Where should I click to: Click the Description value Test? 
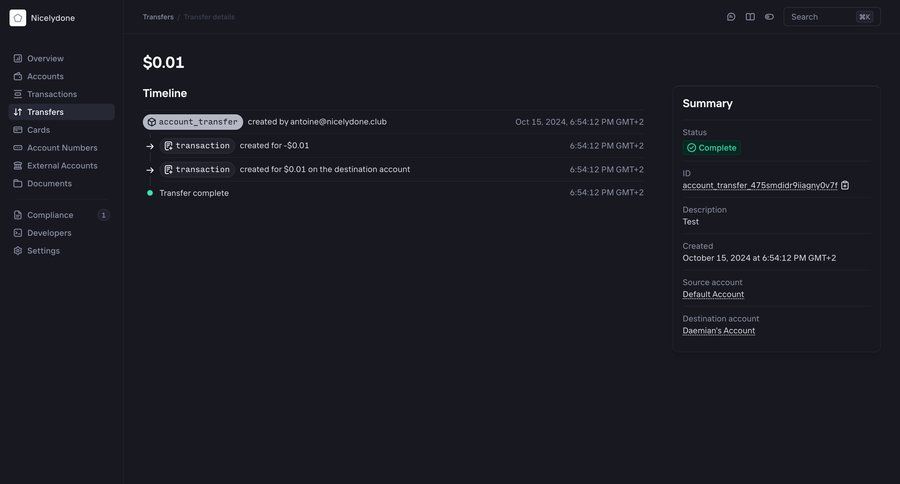(x=690, y=222)
